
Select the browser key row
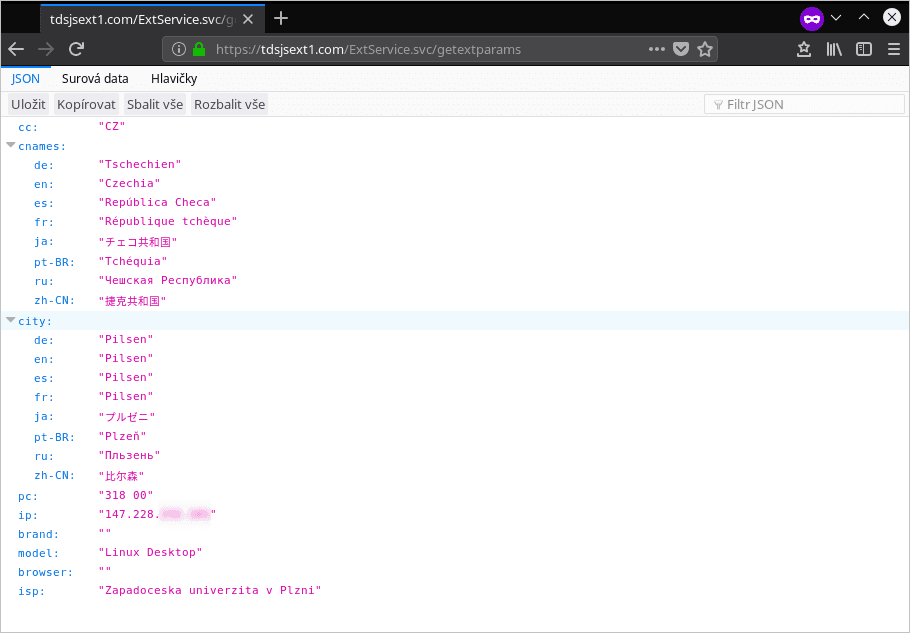pyautogui.click(x=455, y=572)
